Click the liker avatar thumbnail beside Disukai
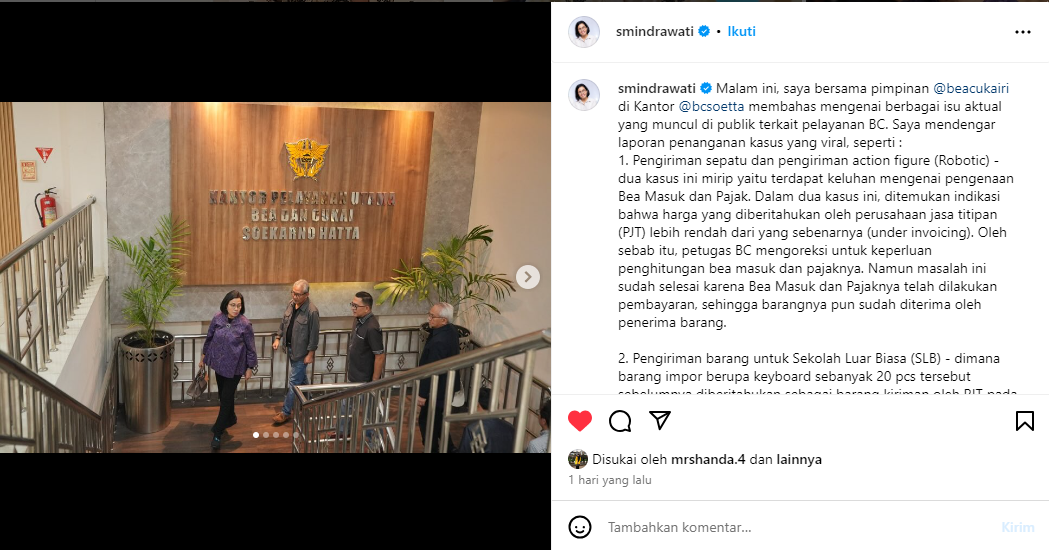The height and width of the screenshot is (550, 1049). click(577, 460)
